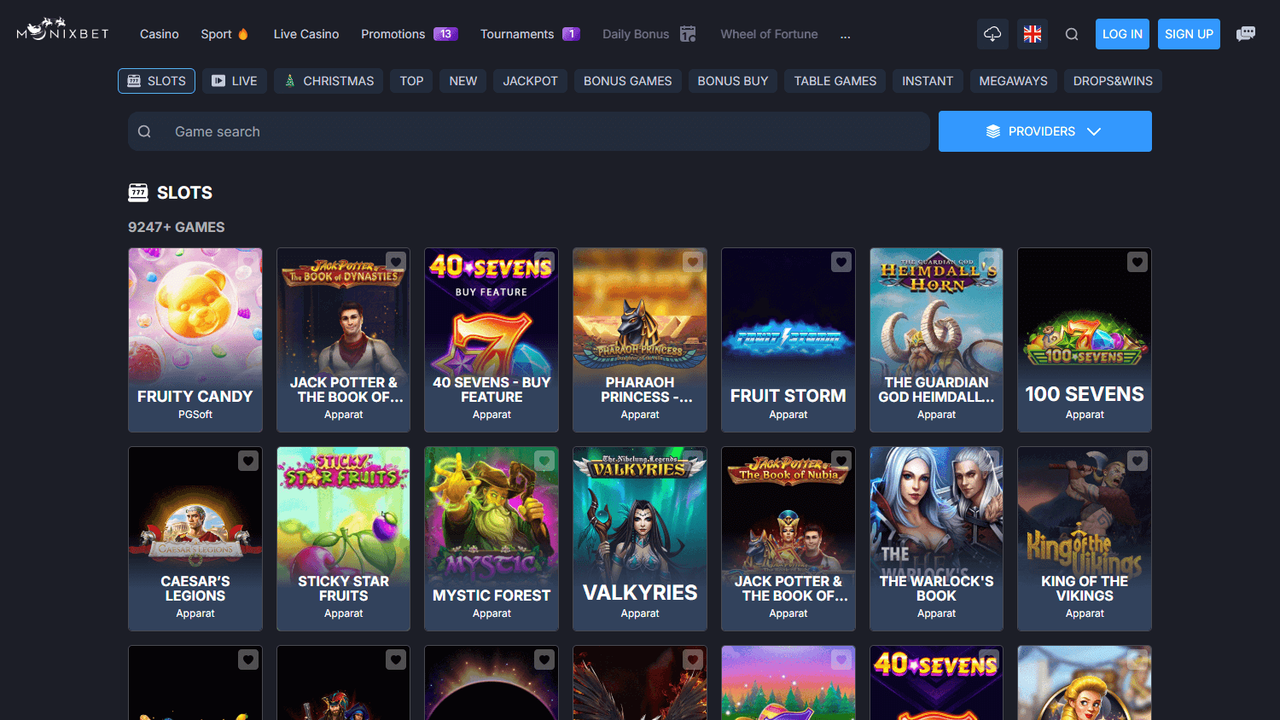This screenshot has height=720, width=1280.
Task: Toggle favorite heart on The Warlock's Book
Action: click(989, 461)
